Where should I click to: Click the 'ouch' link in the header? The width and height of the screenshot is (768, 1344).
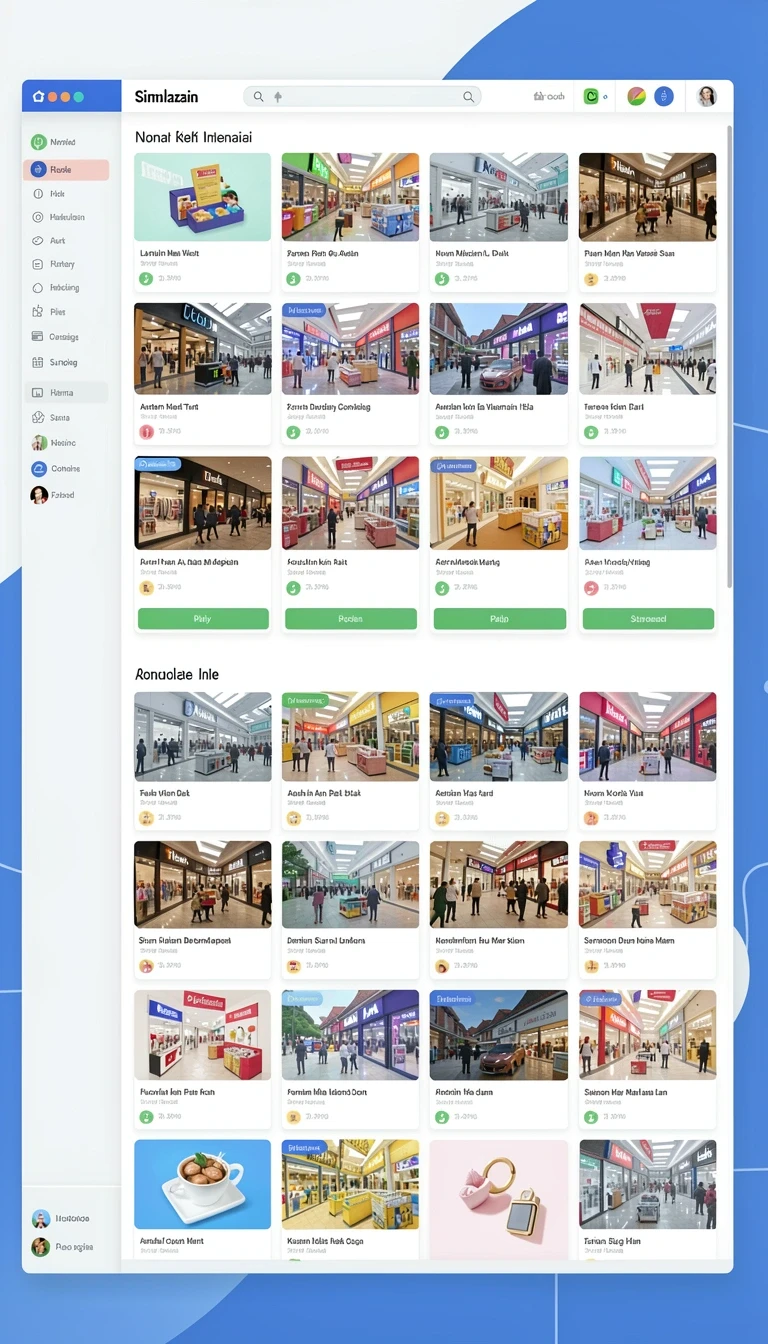554,97
